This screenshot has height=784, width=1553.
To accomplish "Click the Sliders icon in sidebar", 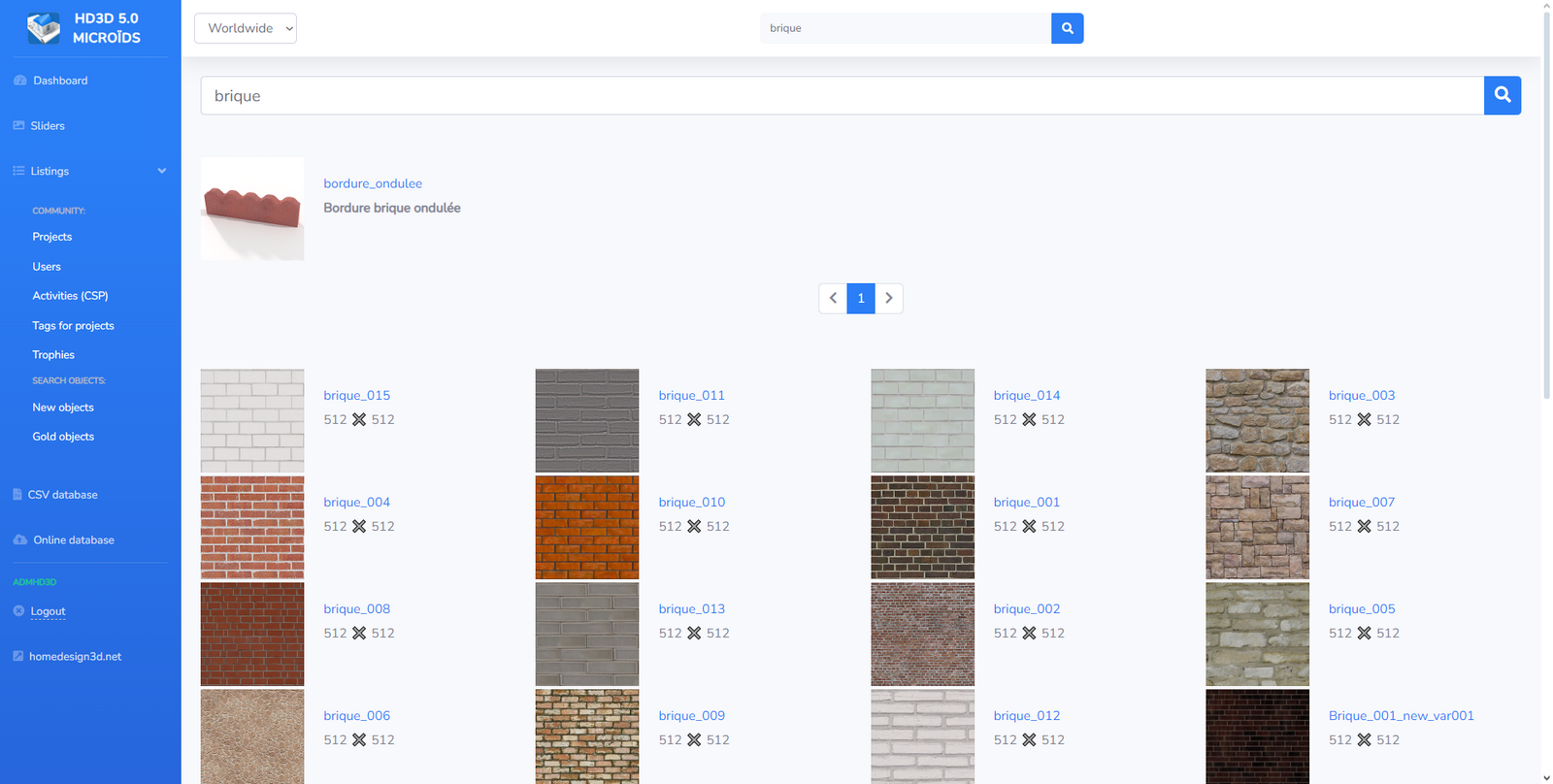I will click(18, 125).
